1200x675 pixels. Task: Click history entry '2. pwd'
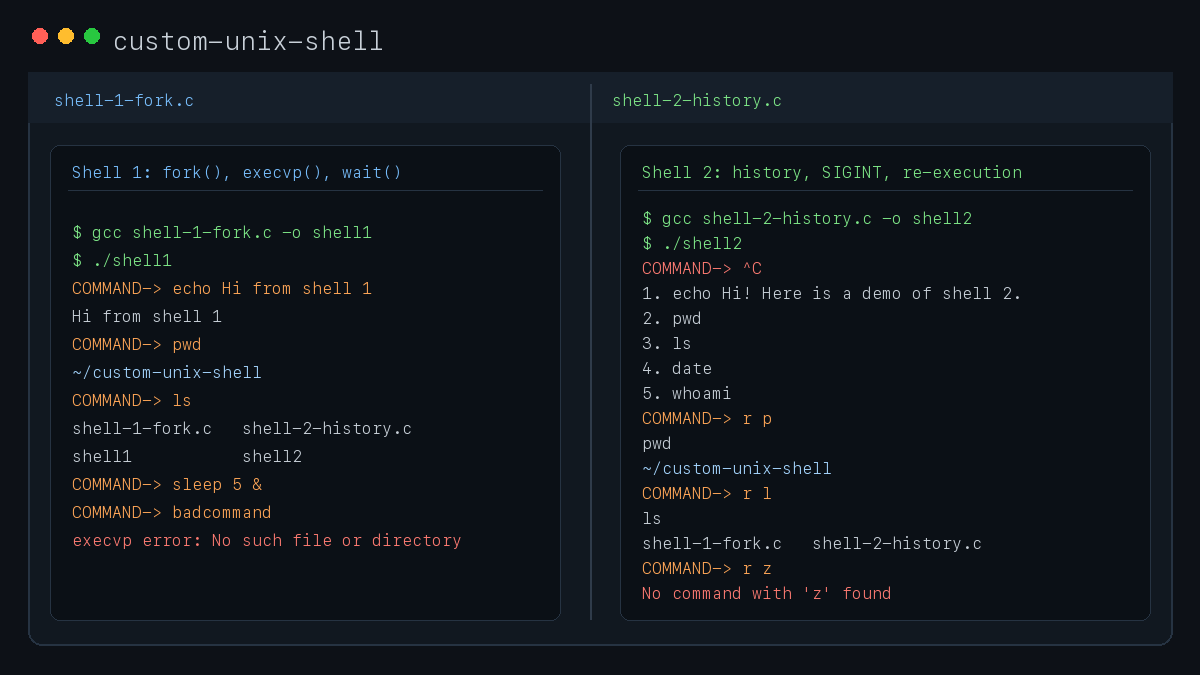(x=672, y=318)
